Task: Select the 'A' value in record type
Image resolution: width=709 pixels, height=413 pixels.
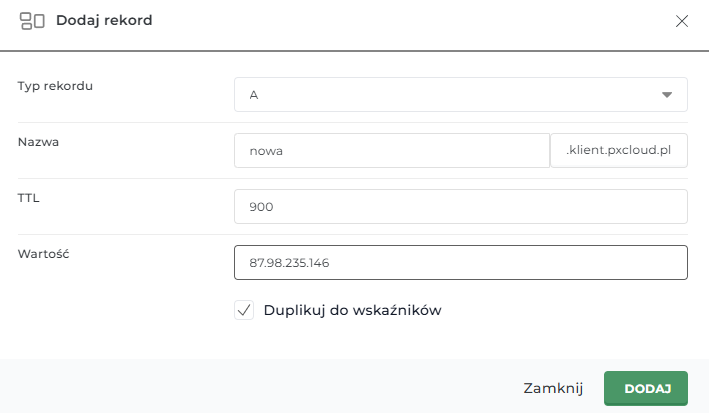Action: pos(255,95)
